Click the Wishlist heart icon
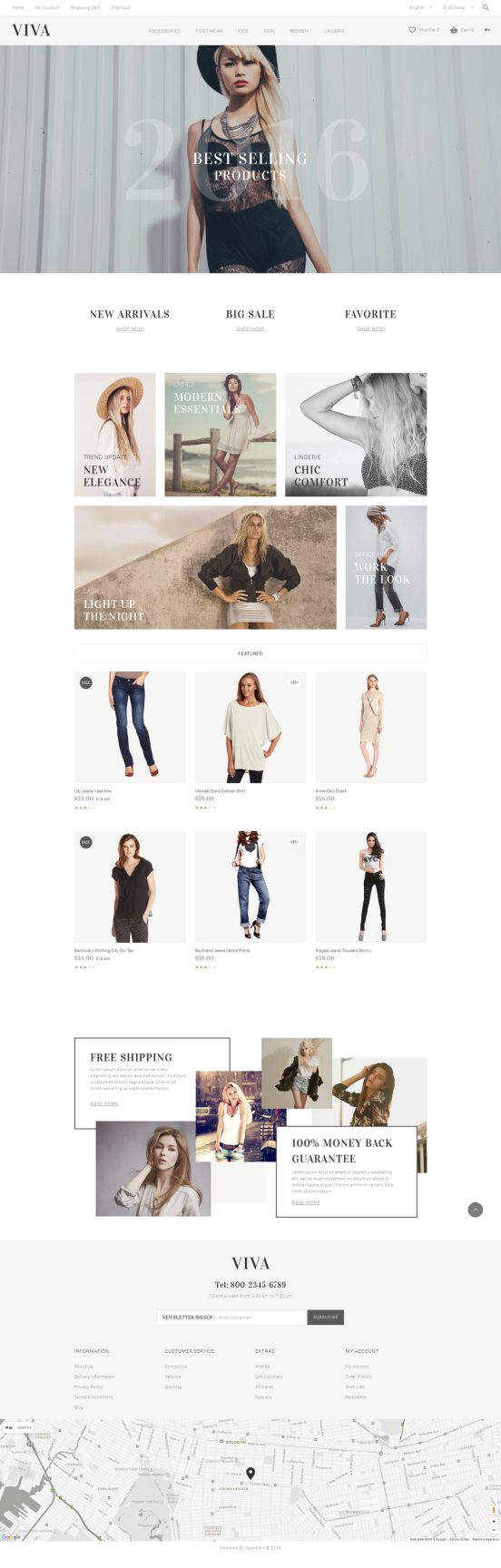 click(x=412, y=30)
